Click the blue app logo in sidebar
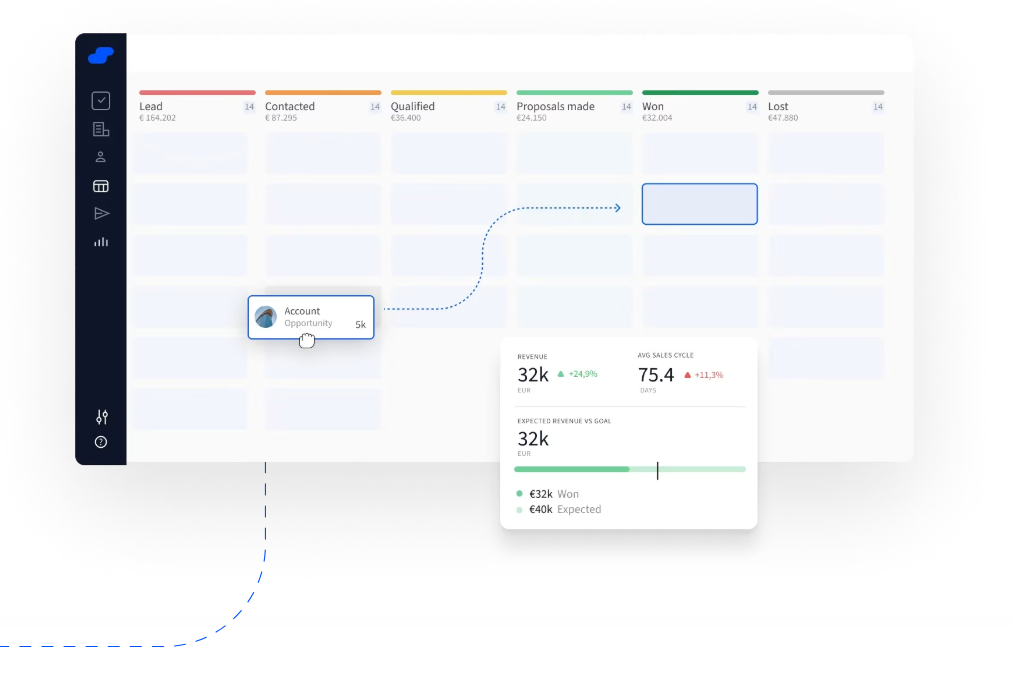1013x695 pixels. pos(101,56)
